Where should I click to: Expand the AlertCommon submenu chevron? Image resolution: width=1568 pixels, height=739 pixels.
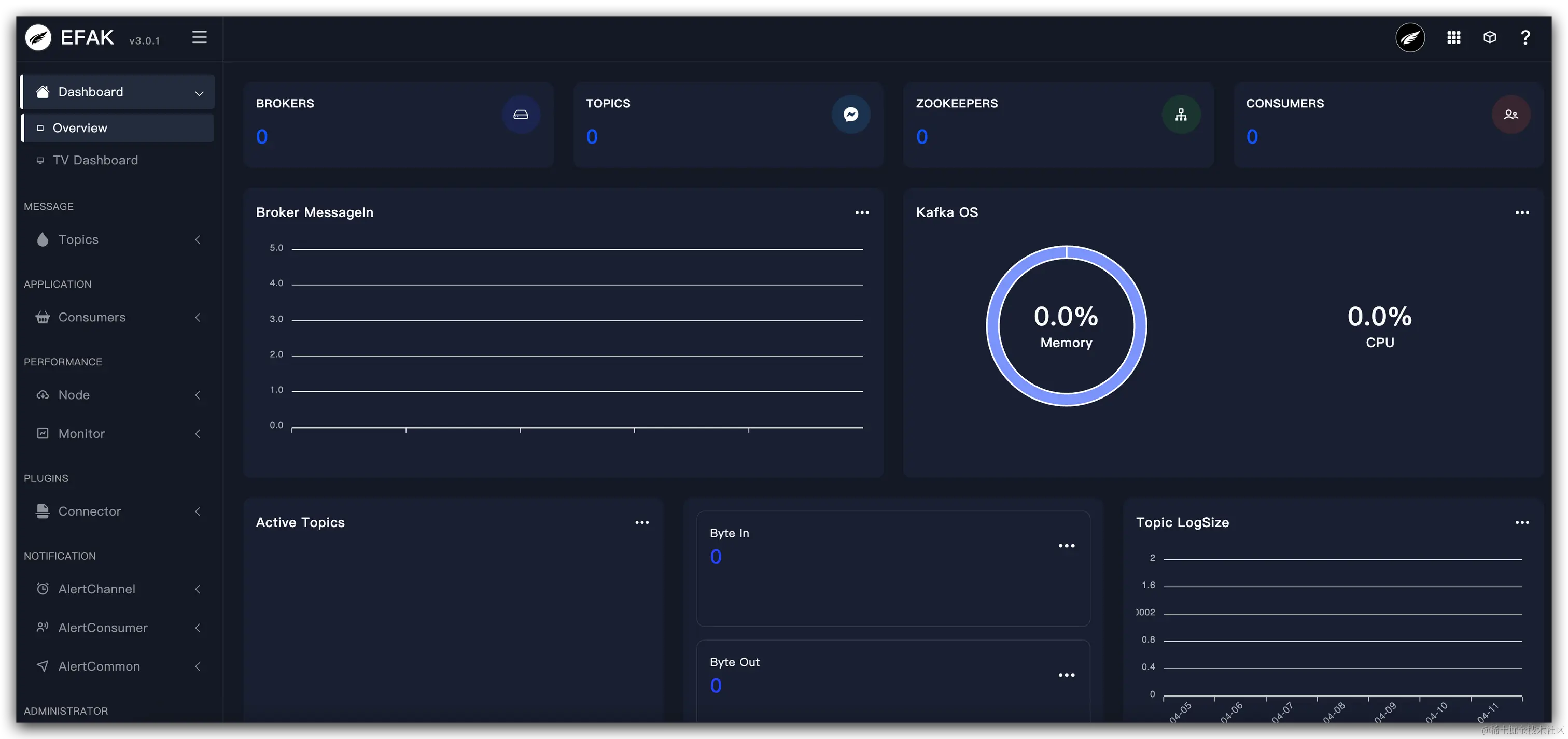[x=197, y=666]
